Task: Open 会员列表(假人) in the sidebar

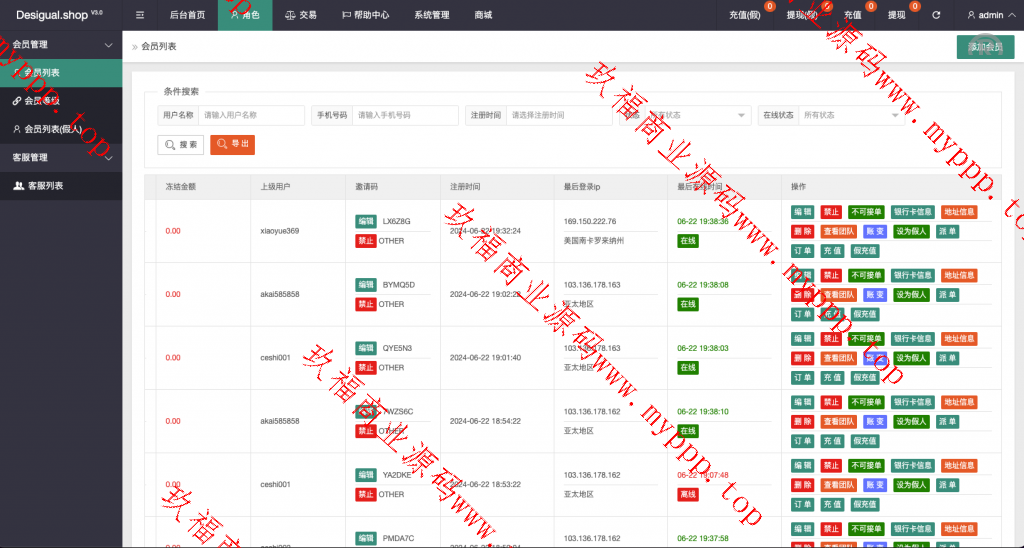Action: click(52, 129)
